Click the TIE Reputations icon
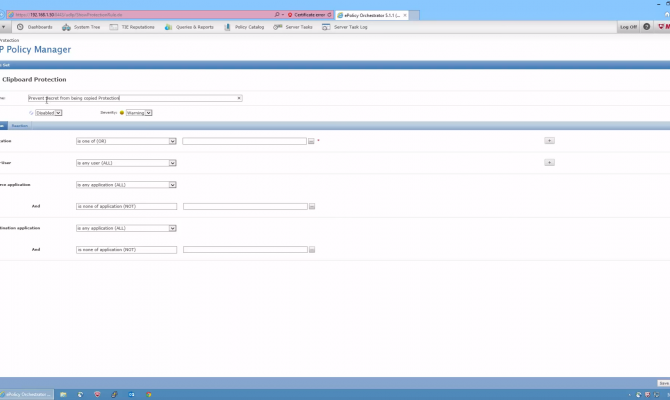The image size is (670, 400). [114, 27]
